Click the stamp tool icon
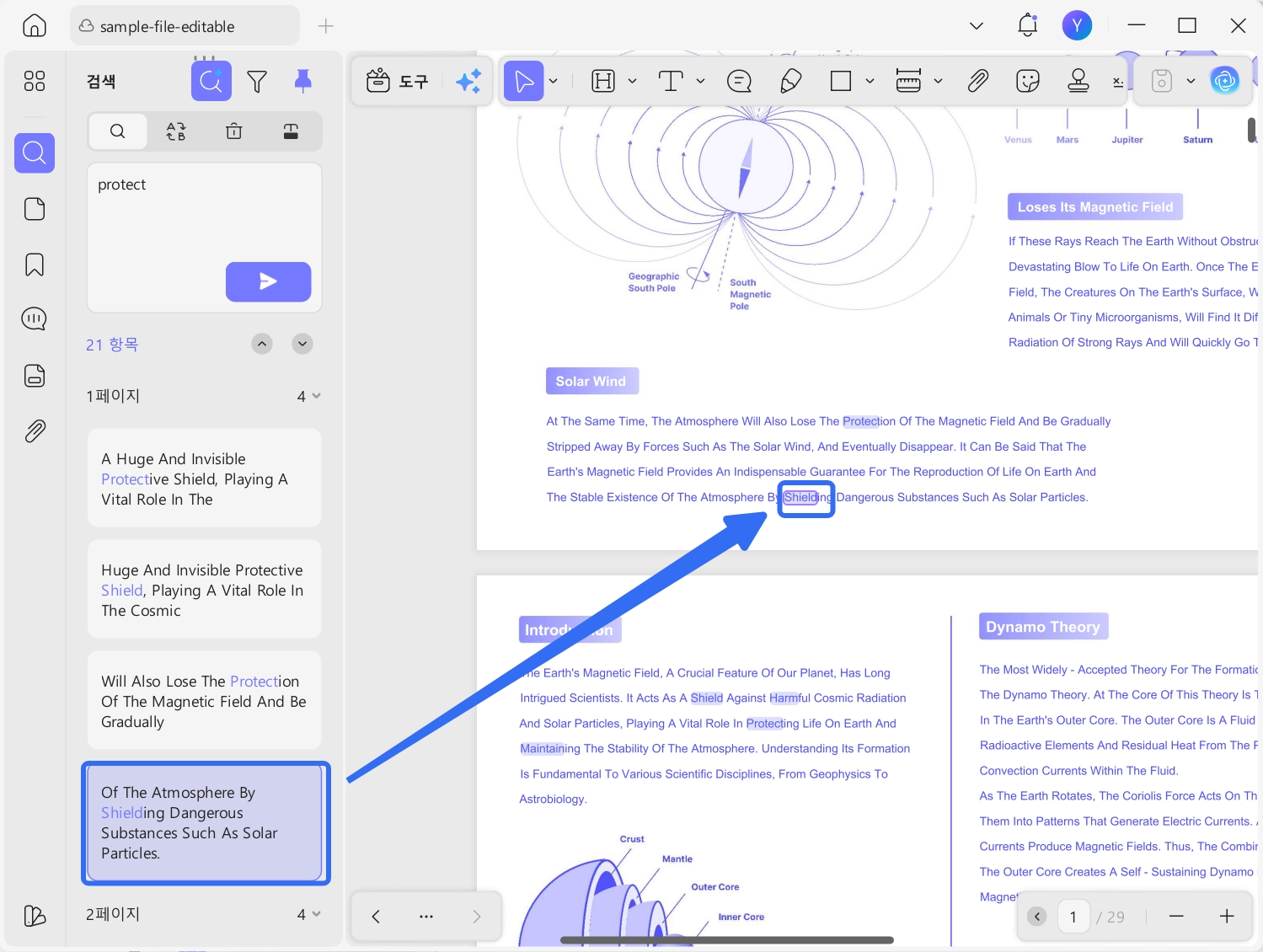The image size is (1263, 952). click(x=1078, y=81)
